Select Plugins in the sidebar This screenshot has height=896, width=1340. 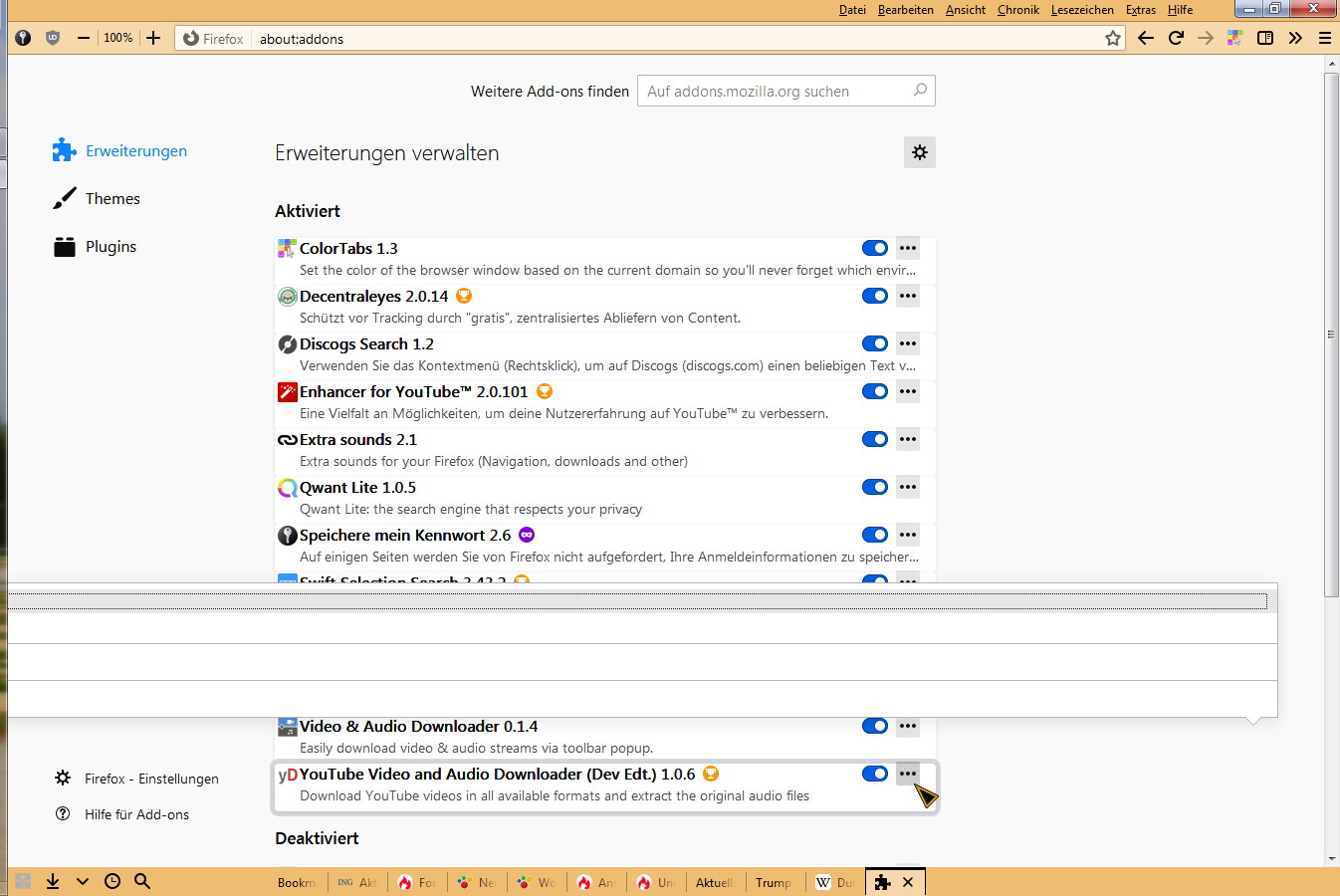(95, 246)
